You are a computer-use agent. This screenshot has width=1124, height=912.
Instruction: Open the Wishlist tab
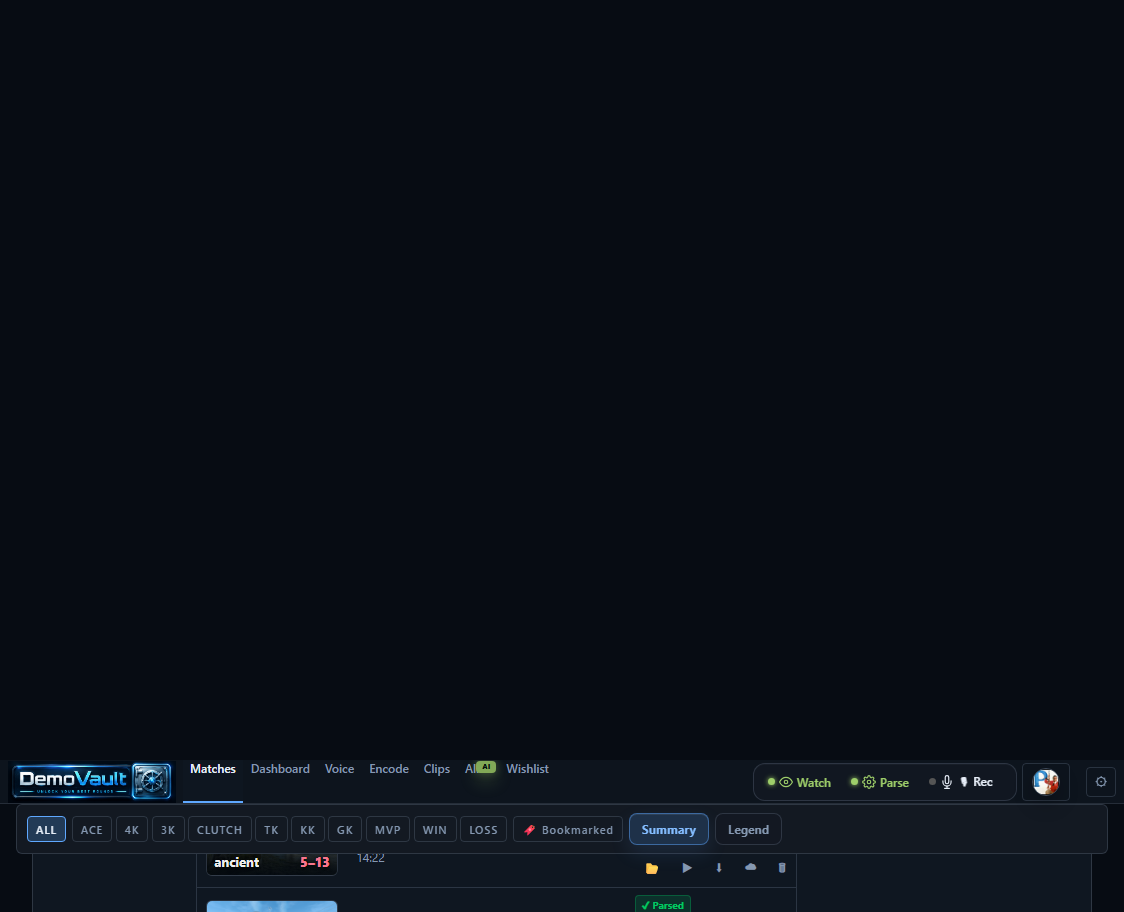pyautogui.click(x=528, y=769)
